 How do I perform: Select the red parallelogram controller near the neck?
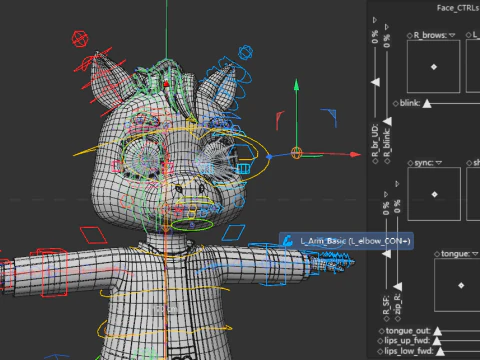pos(93,235)
